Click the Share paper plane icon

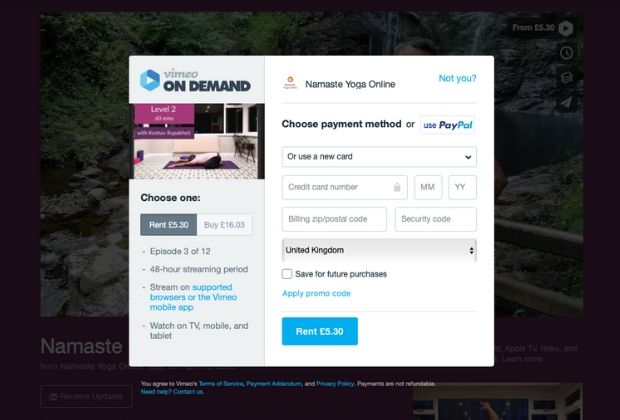[566, 102]
